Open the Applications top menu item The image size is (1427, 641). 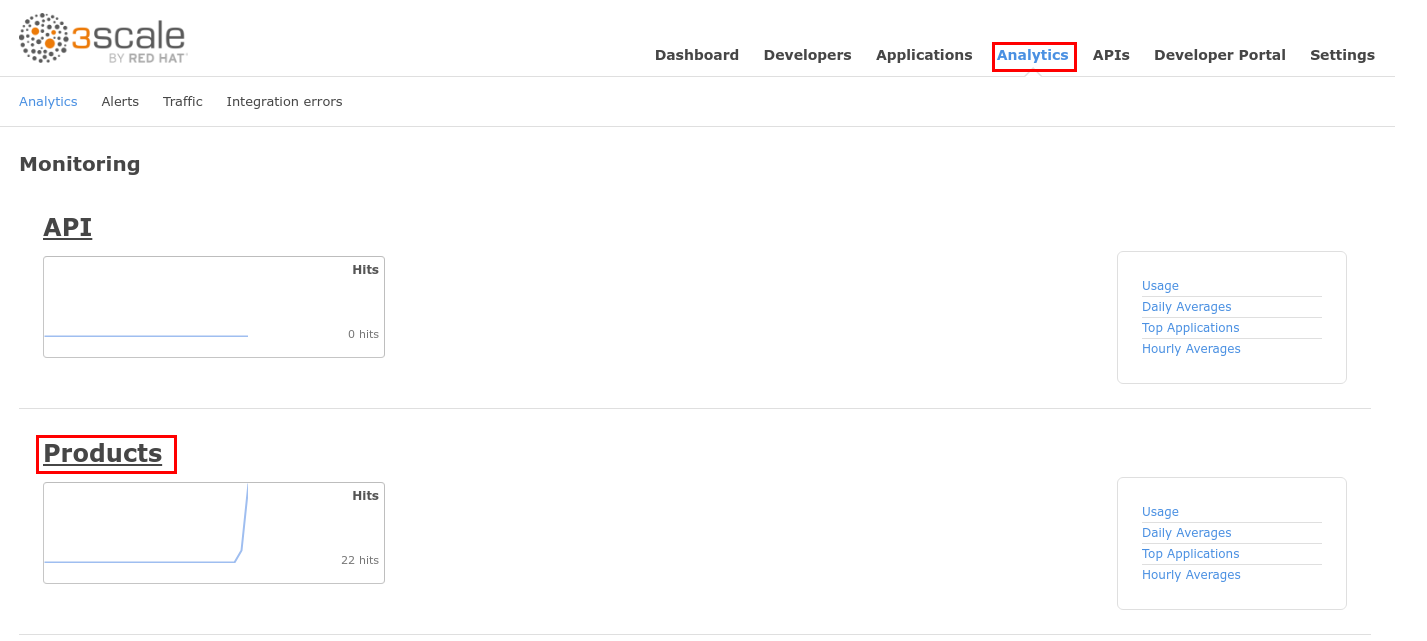[923, 55]
